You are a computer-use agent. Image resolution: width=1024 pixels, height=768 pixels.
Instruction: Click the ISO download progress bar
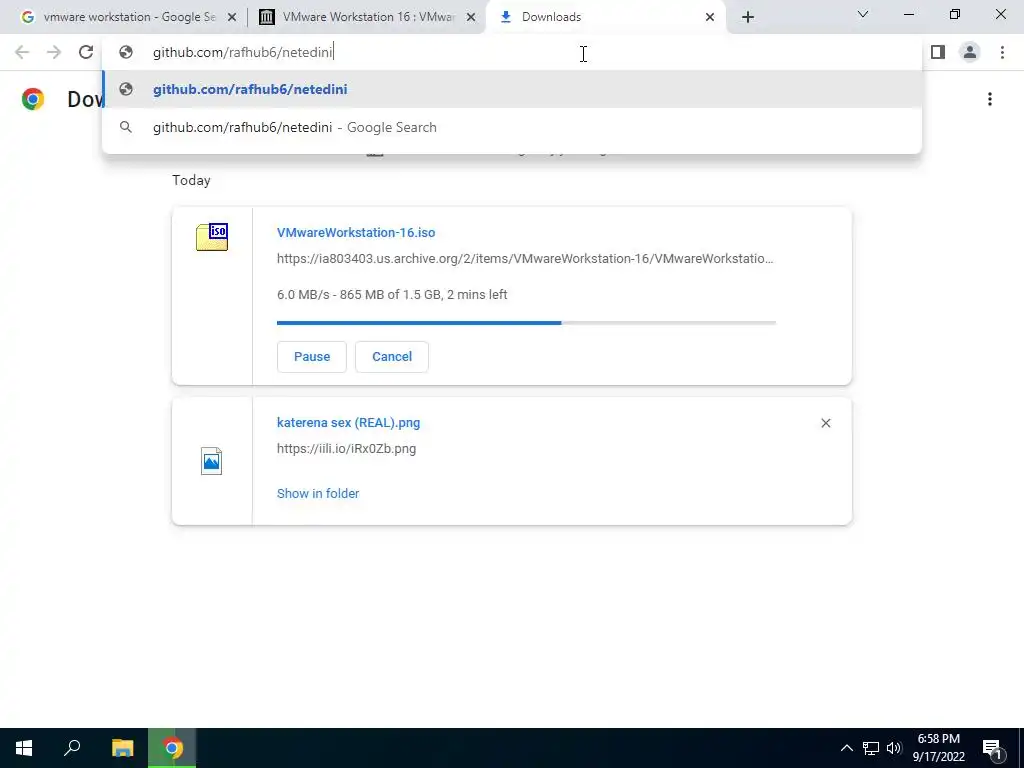pos(526,323)
